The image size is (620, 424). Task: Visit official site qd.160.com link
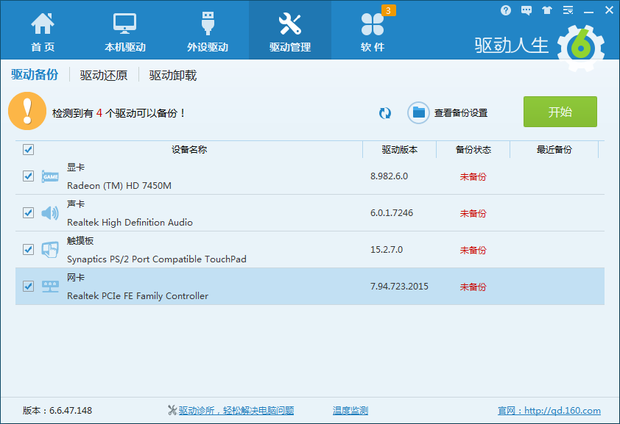tap(549, 411)
